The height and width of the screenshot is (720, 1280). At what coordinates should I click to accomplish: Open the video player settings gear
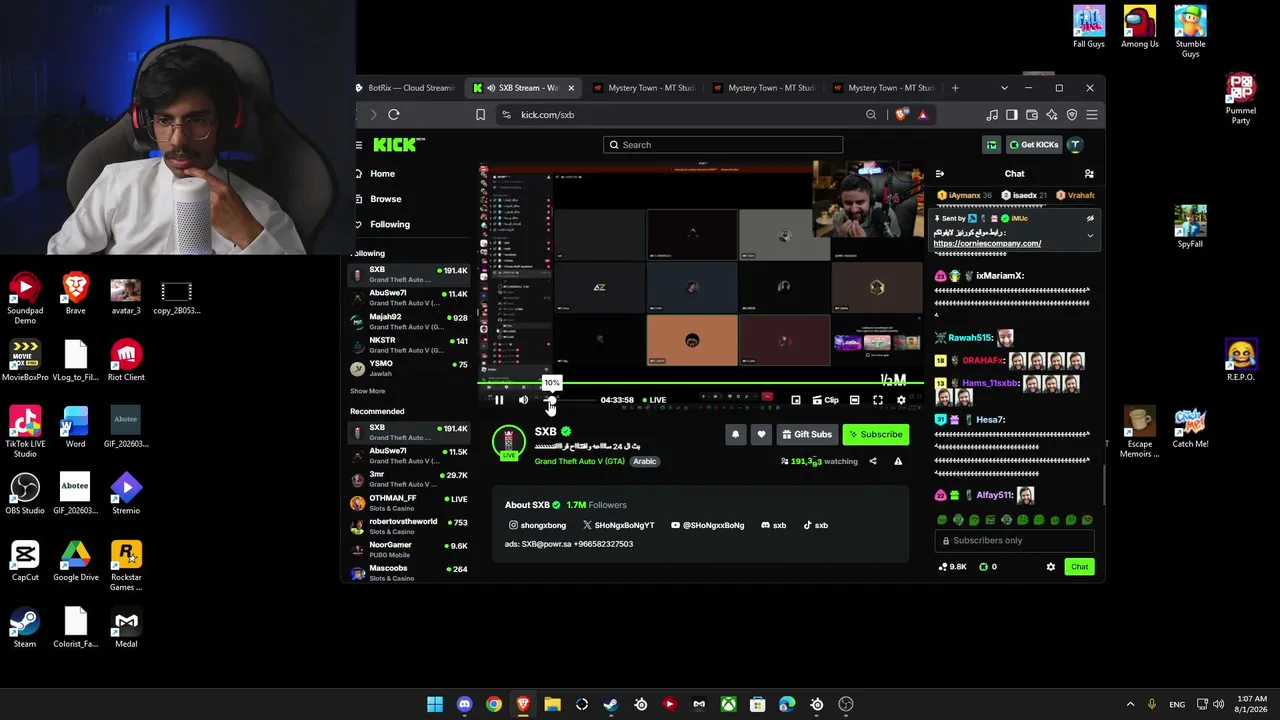click(901, 400)
